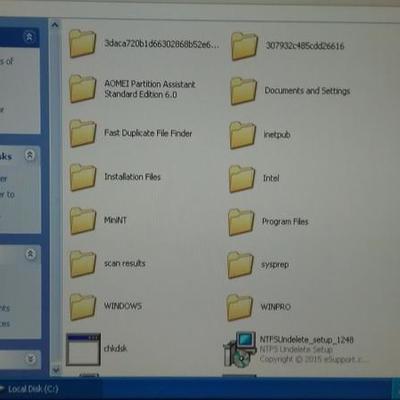400x400 pixels.
Task: Select the Fast Duplicate File Finder folder icon
Action: pos(82,133)
